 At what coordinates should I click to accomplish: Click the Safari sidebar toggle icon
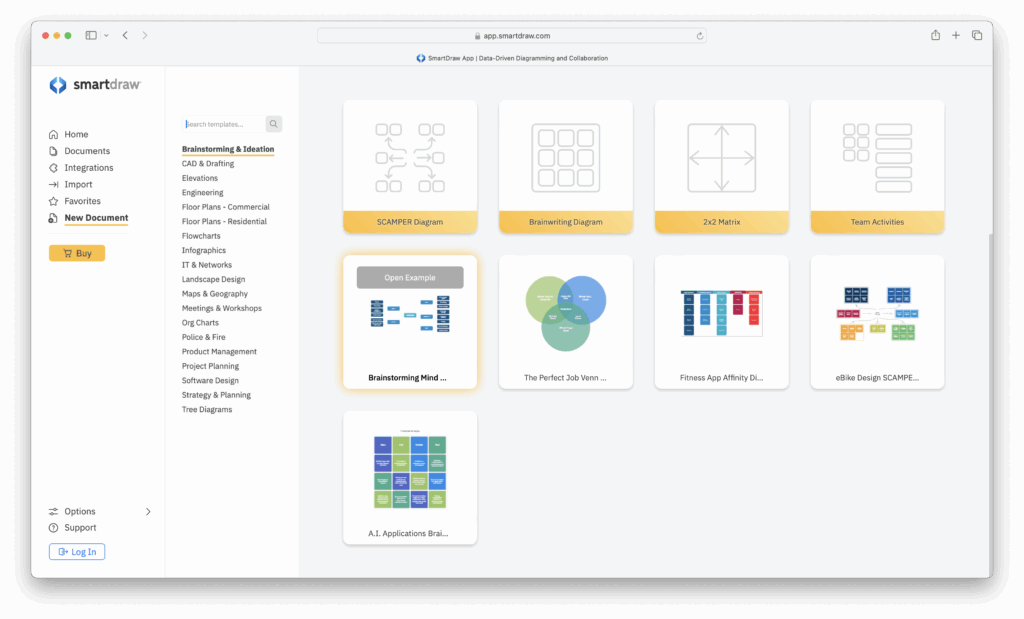91,35
